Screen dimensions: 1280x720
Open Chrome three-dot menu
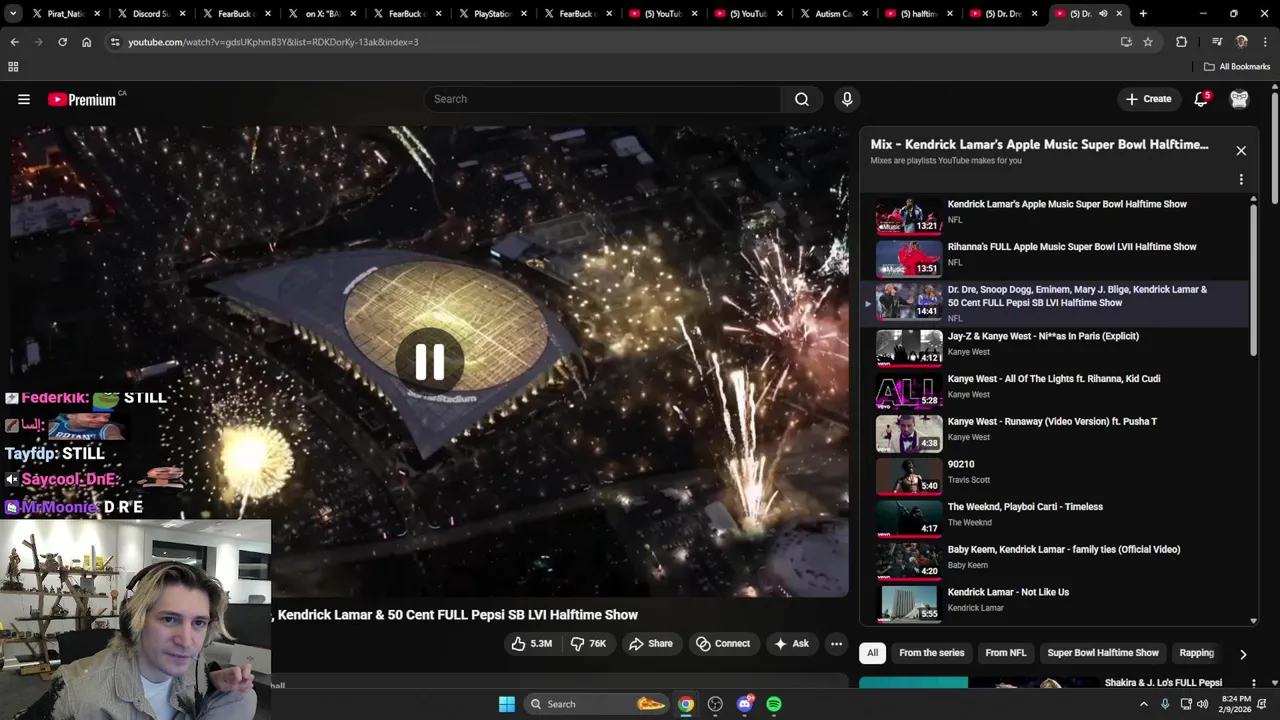(1265, 42)
